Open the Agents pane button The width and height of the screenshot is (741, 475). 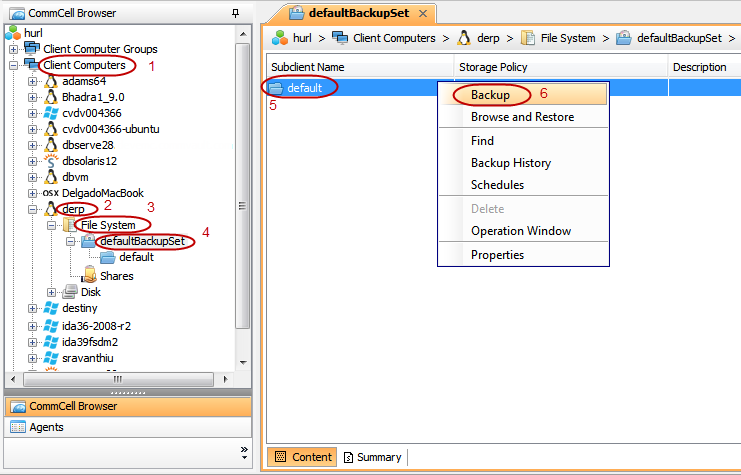tap(46, 427)
